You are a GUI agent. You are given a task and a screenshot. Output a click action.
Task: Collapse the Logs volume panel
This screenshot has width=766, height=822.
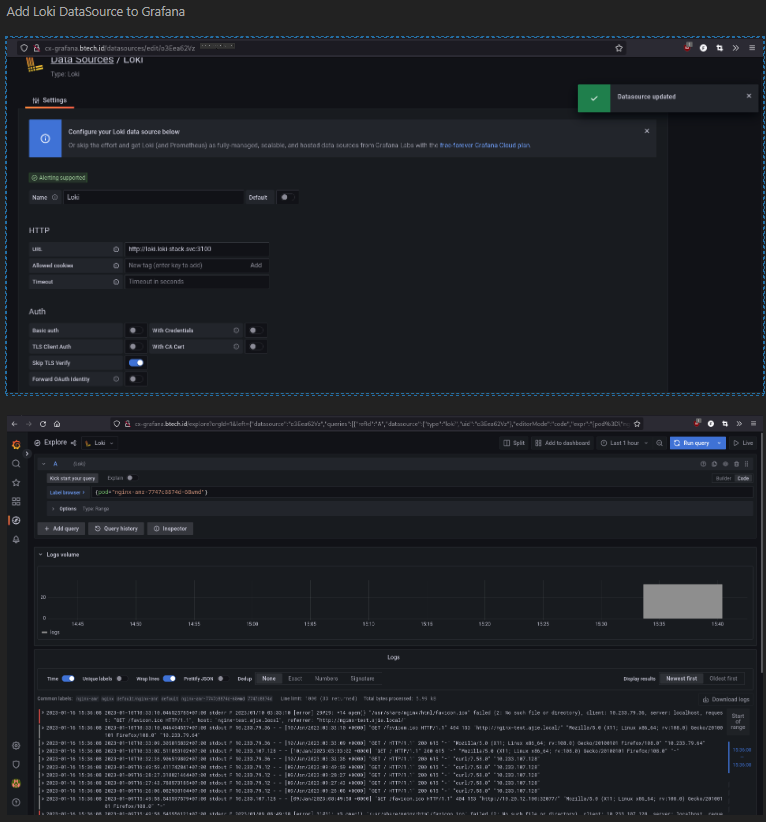(x=40, y=555)
